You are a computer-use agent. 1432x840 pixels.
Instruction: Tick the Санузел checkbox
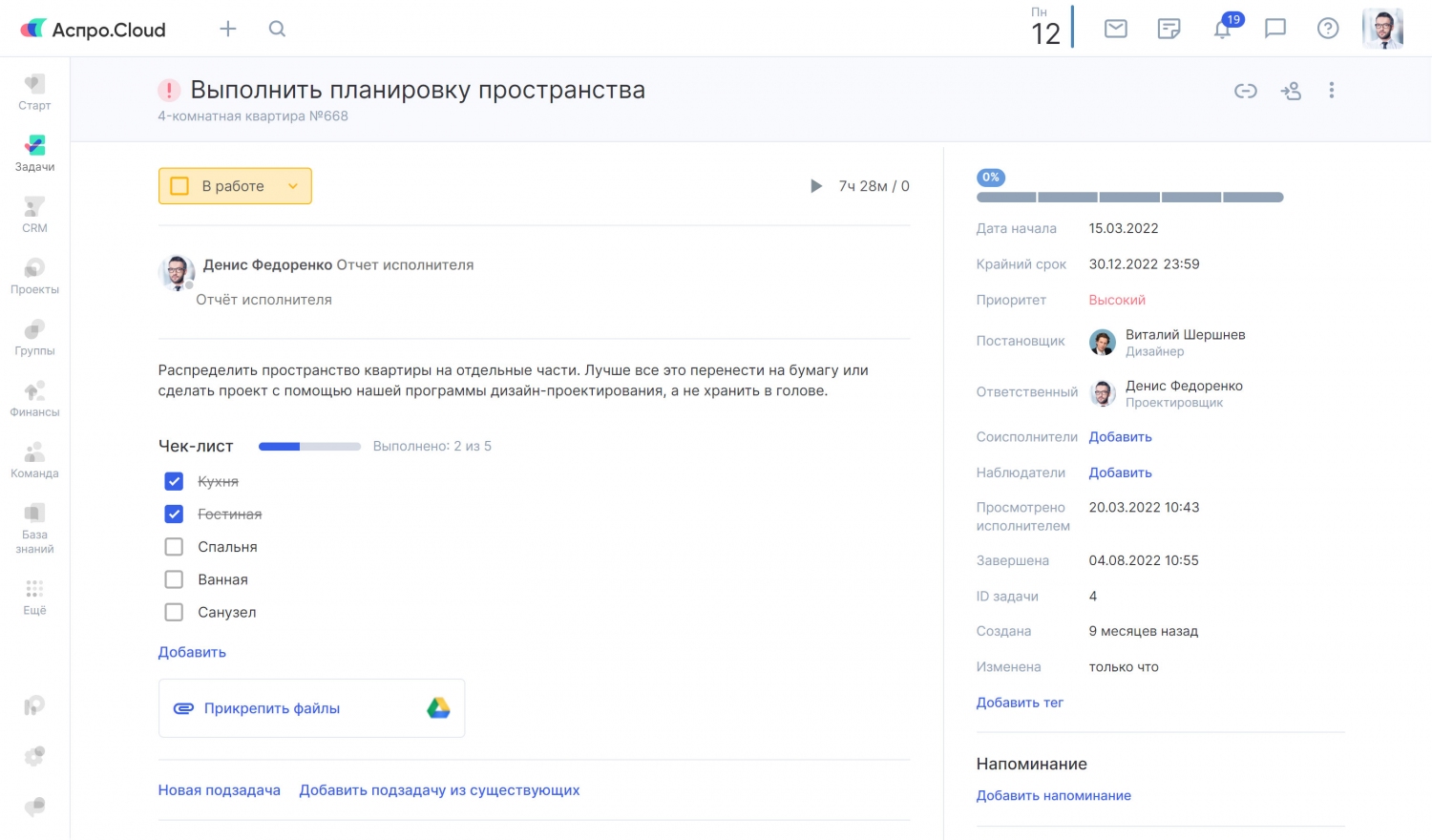click(174, 612)
